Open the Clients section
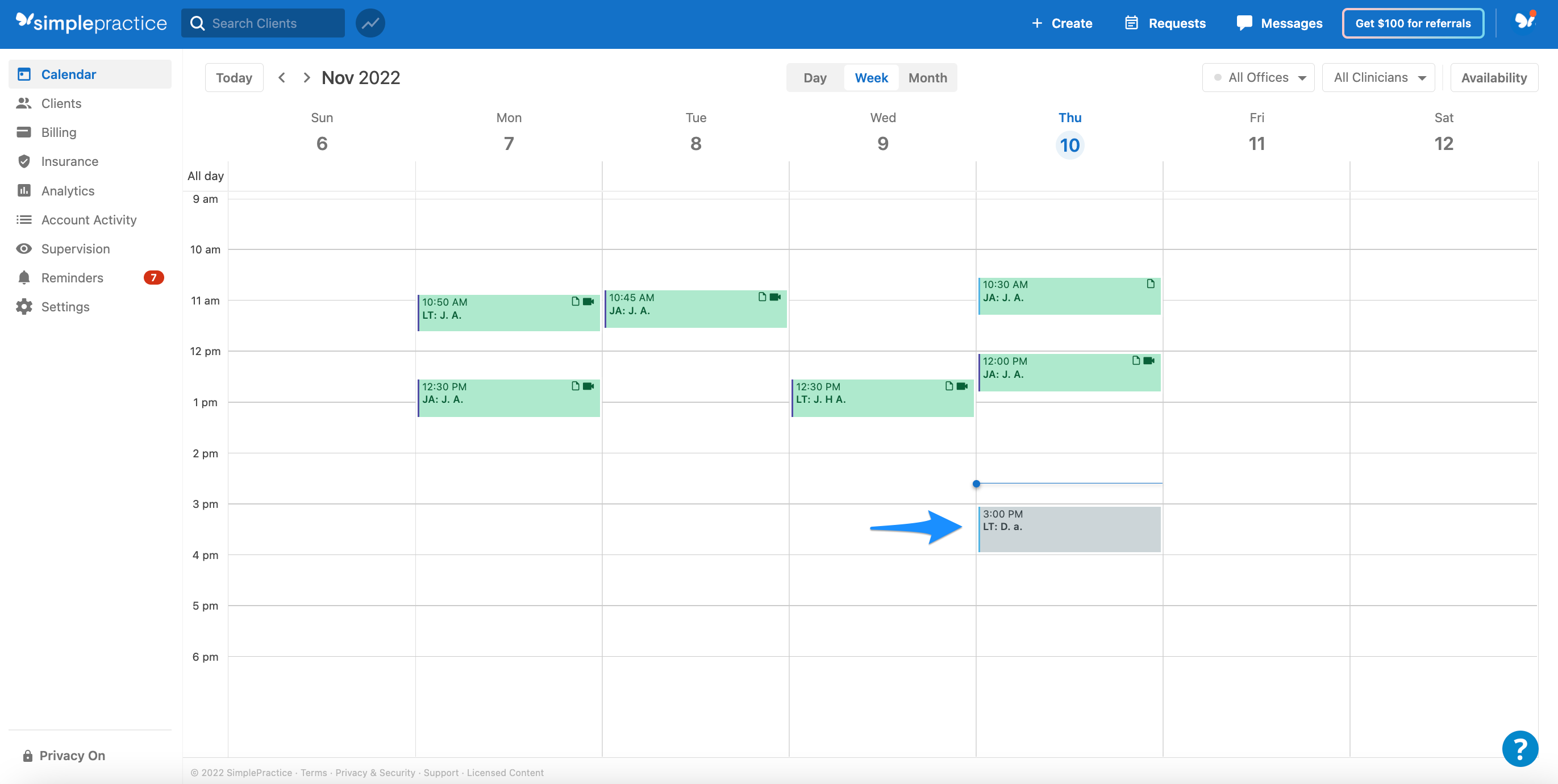The width and height of the screenshot is (1558, 784). coord(61,103)
